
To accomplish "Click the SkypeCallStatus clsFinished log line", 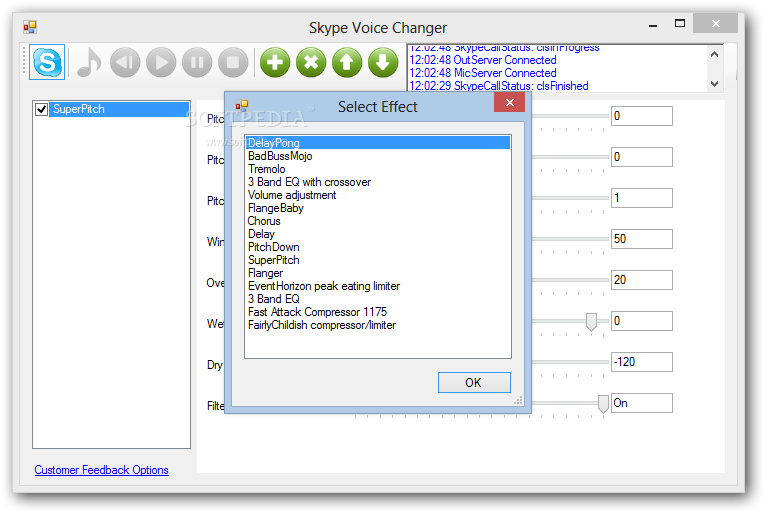I will pyautogui.click(x=499, y=86).
